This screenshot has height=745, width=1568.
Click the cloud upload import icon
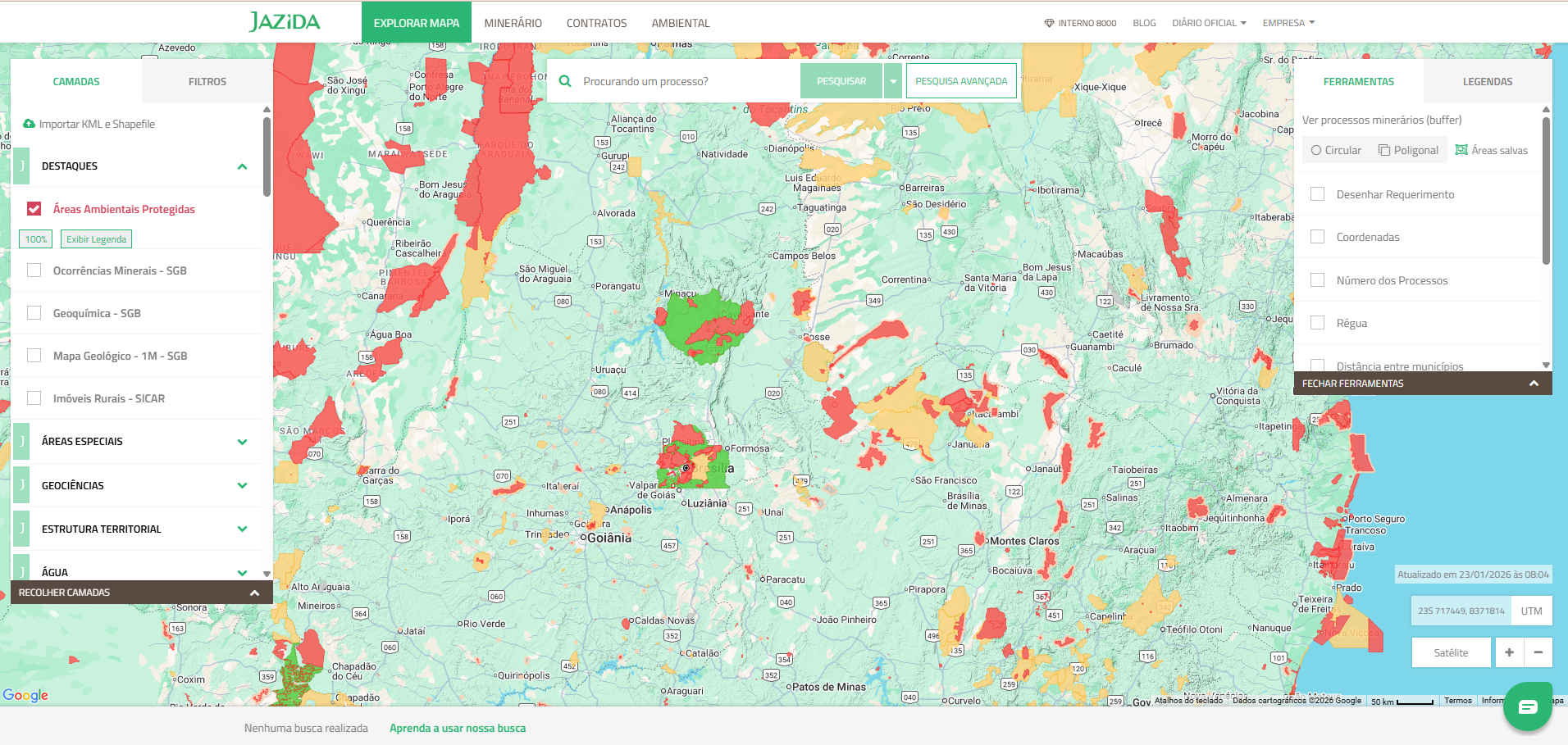[30, 124]
